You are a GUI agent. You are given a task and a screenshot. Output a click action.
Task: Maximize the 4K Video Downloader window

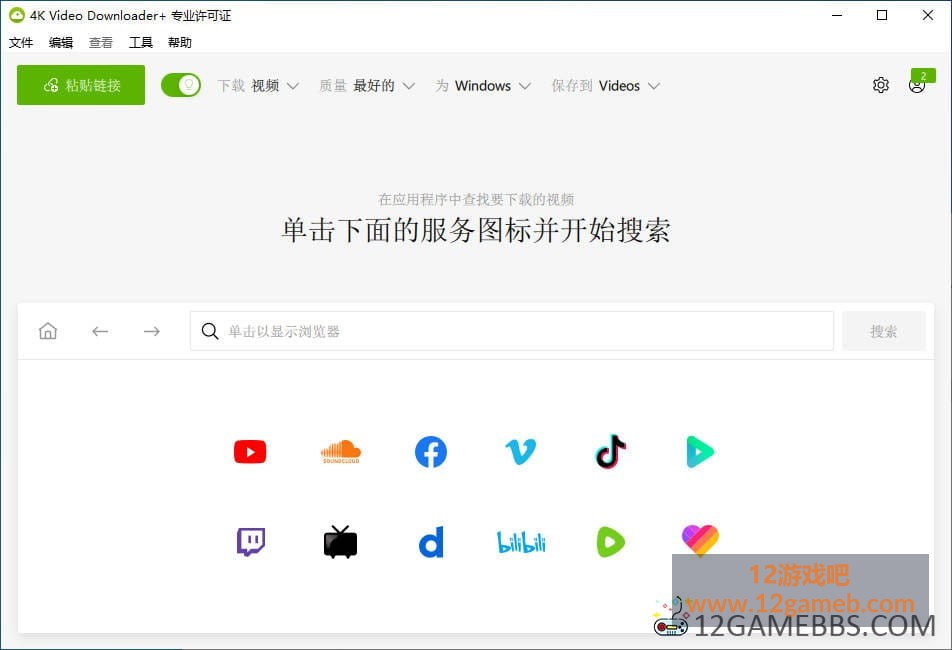coord(882,15)
